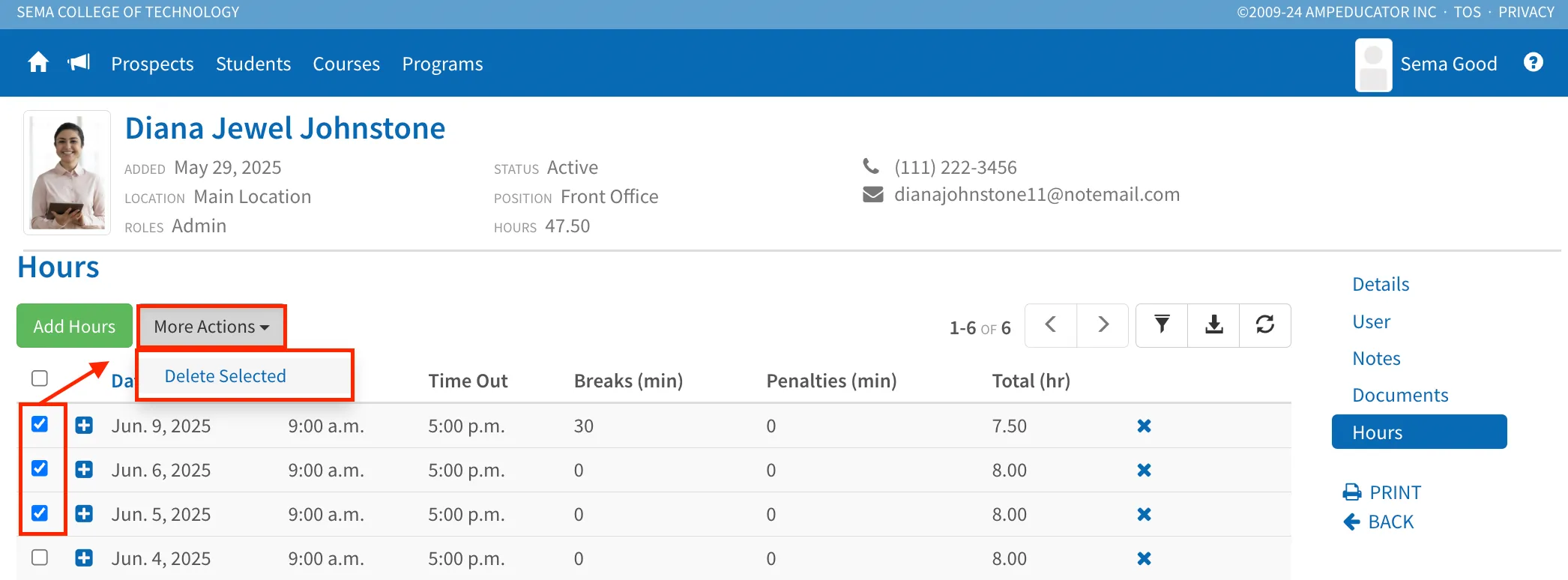Open the TOS link in header

pyautogui.click(x=1467, y=12)
